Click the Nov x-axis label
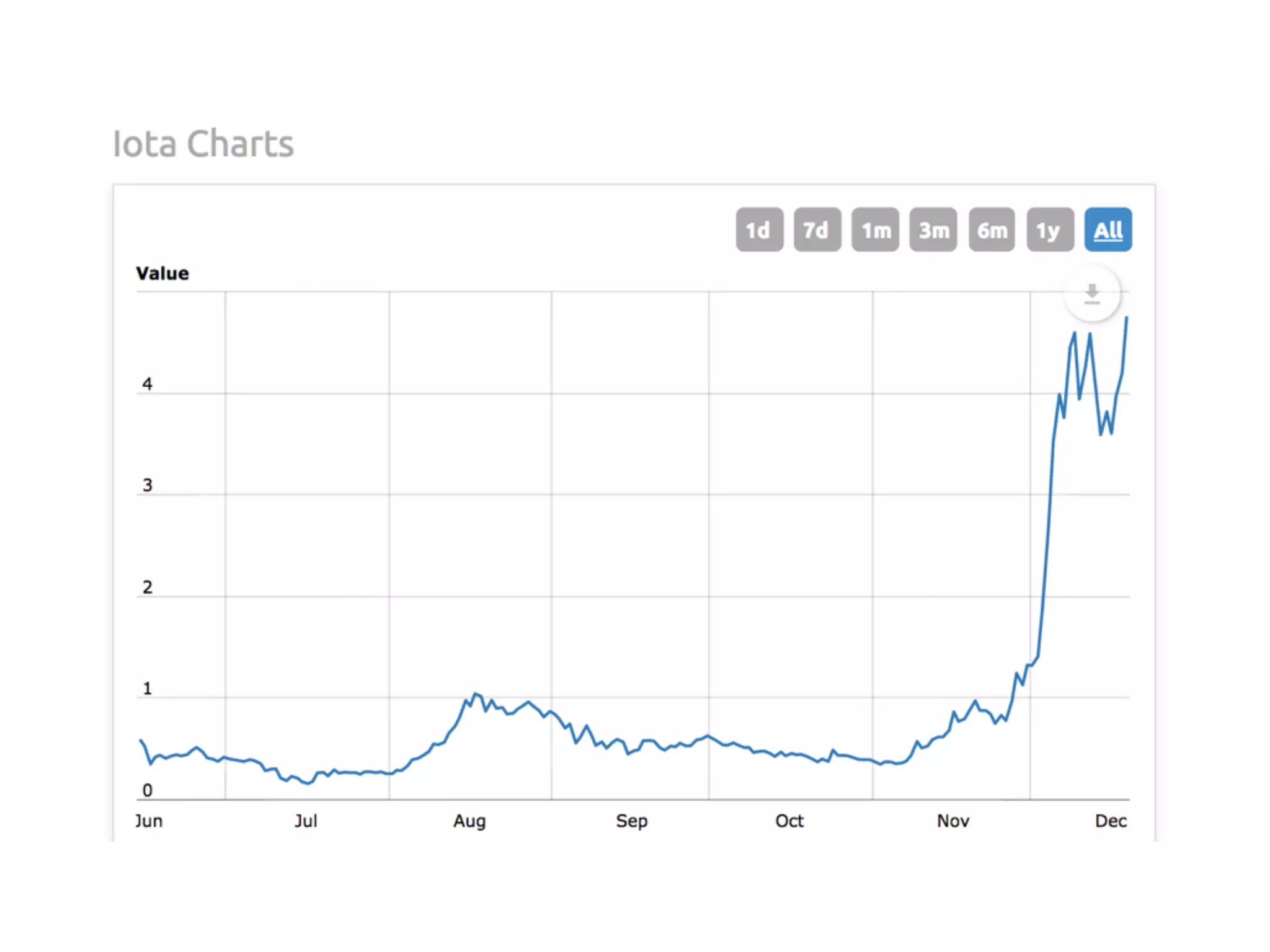 pyautogui.click(x=952, y=821)
